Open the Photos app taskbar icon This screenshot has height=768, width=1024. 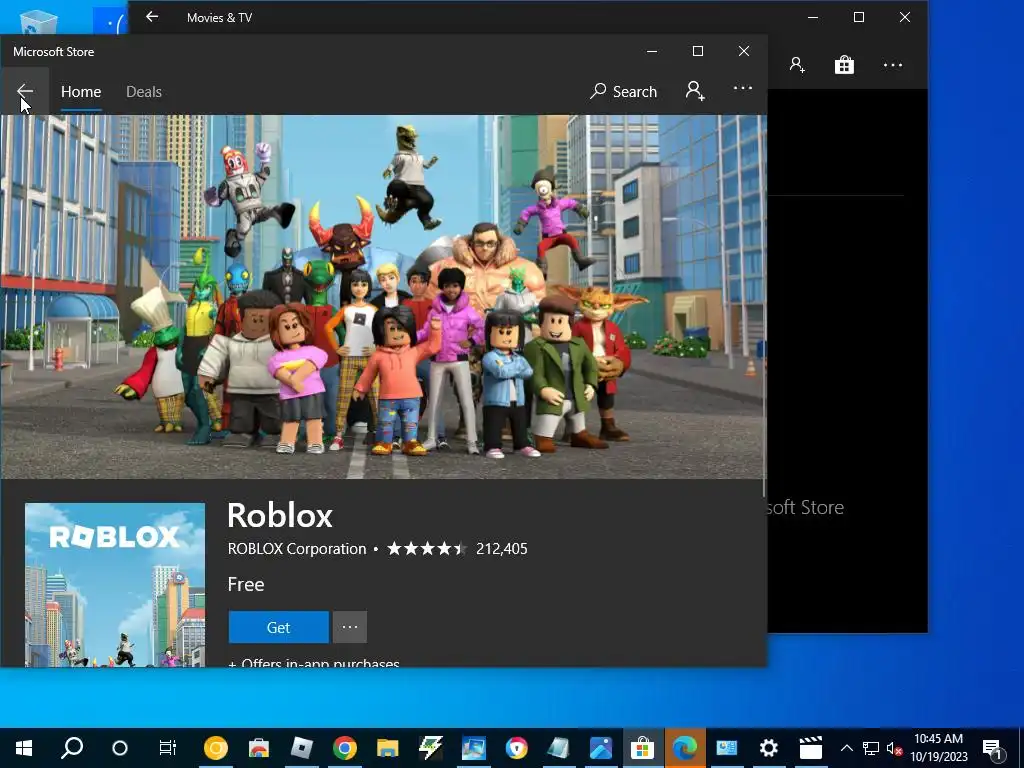tap(600, 748)
